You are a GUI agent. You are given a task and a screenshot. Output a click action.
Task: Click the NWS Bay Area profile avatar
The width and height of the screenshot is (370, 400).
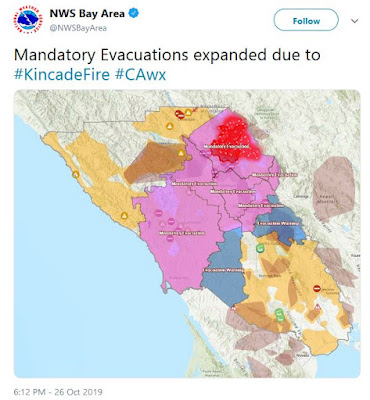click(27, 21)
